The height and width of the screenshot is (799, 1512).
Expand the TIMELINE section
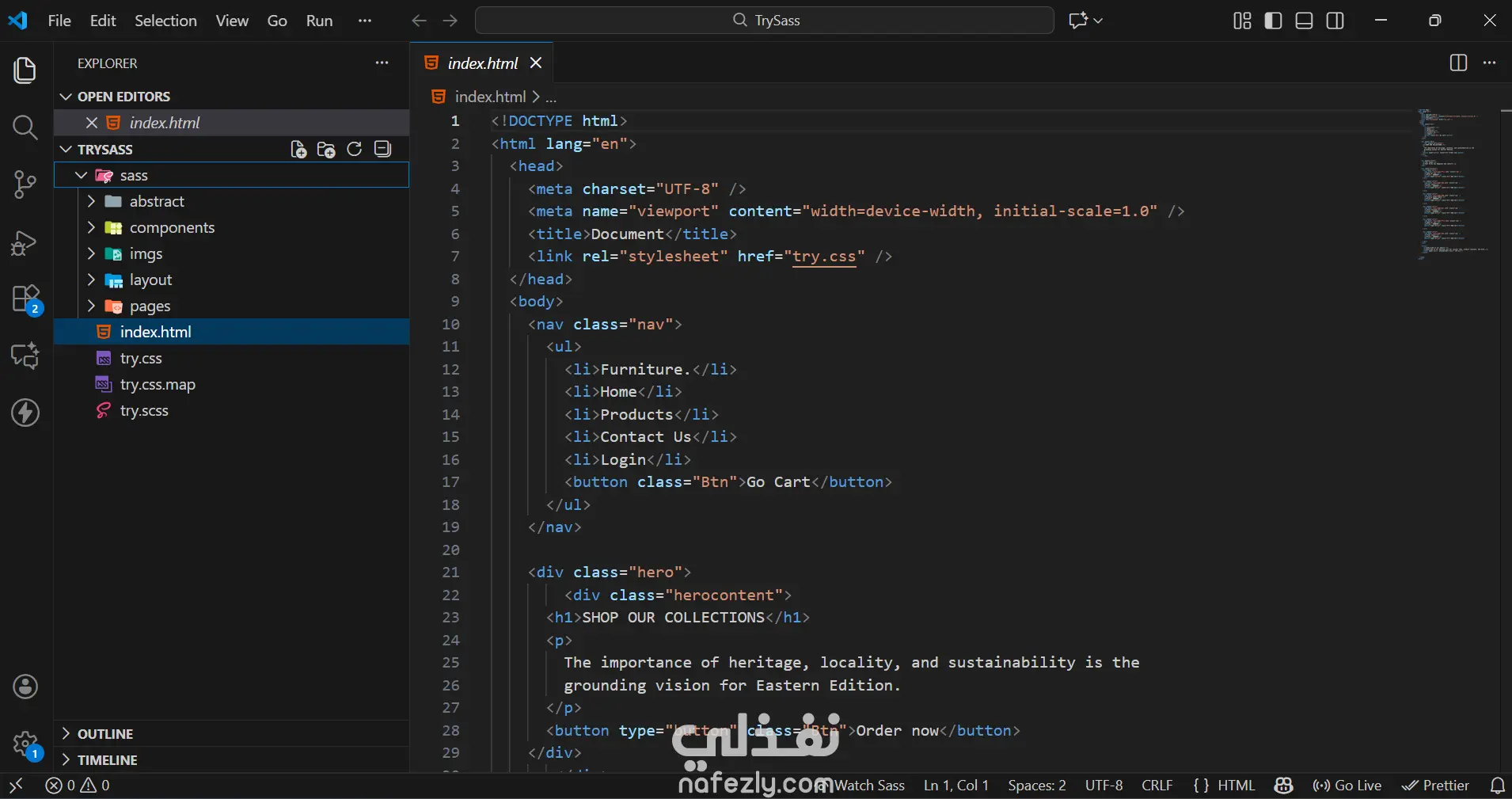pyautogui.click(x=66, y=760)
